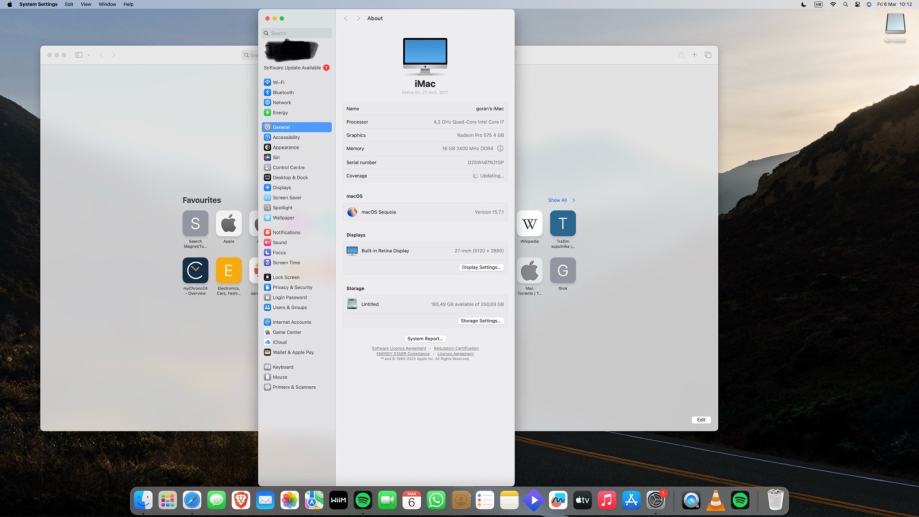Open Lock Screen settings

285,277
